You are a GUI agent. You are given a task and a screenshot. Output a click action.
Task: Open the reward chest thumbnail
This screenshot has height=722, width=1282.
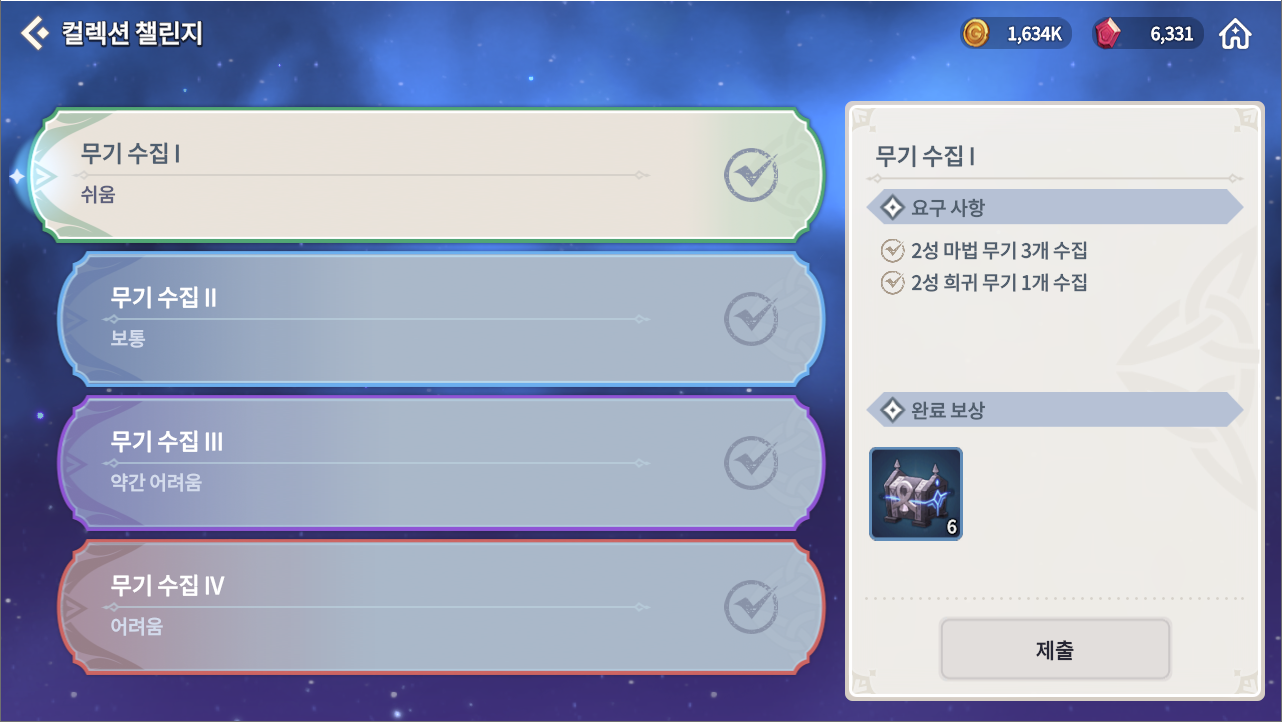tap(916, 494)
